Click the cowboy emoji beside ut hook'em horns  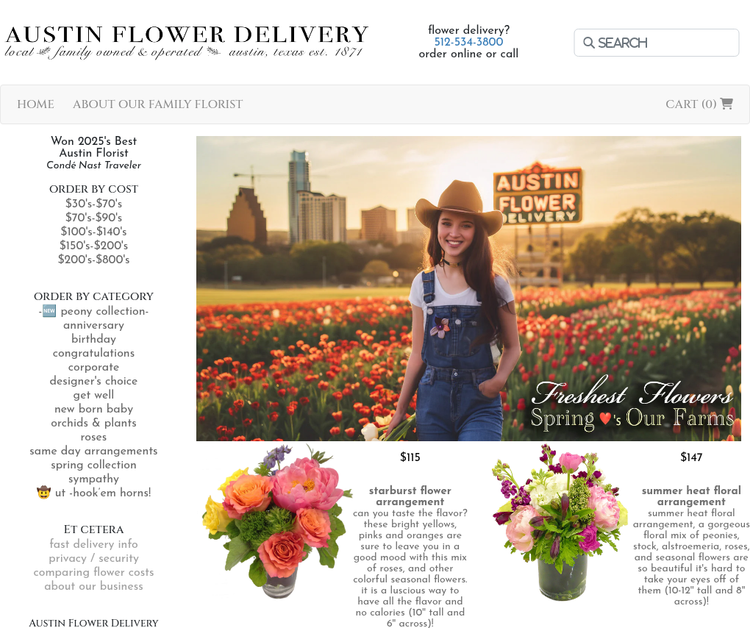44,492
